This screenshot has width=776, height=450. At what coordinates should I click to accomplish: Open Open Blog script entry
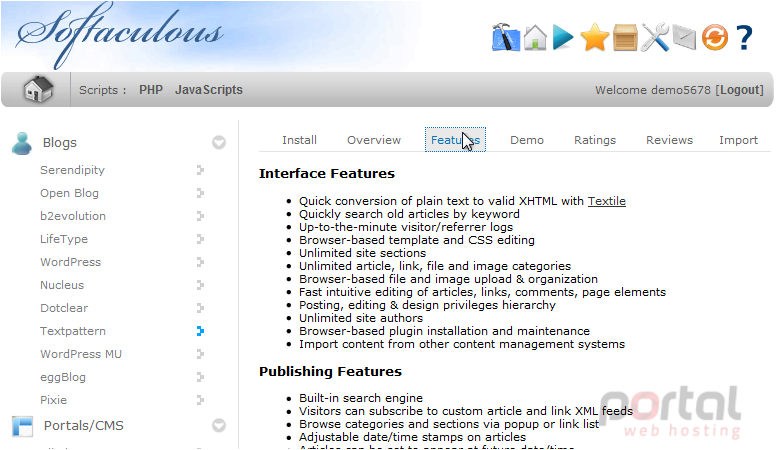coord(69,193)
